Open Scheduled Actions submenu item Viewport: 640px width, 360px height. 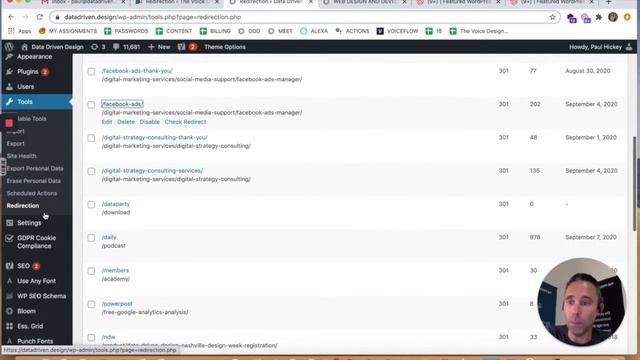(32, 193)
